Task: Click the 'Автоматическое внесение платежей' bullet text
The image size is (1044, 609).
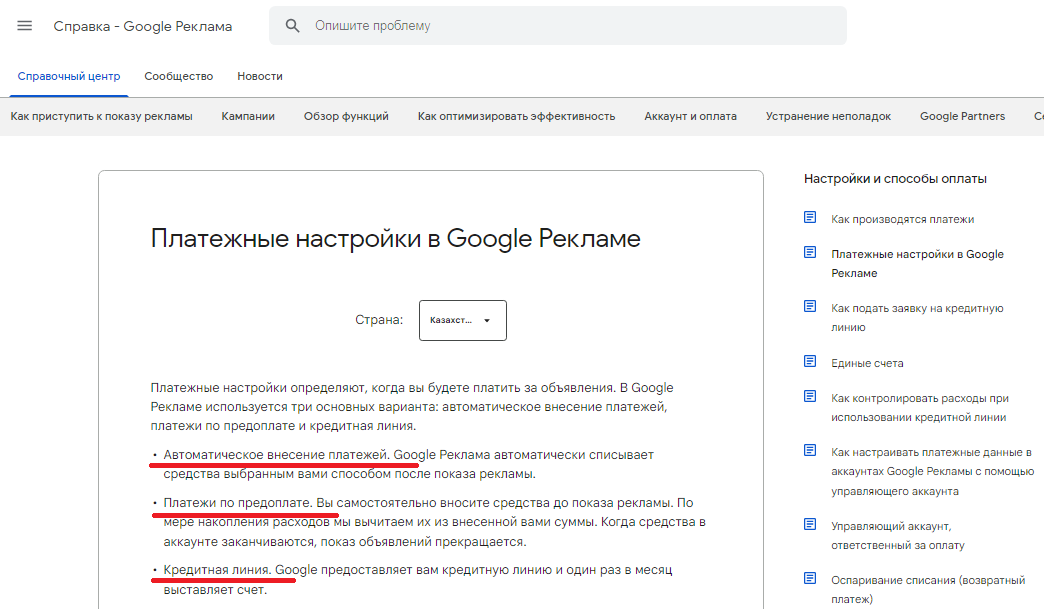Action: [276, 455]
